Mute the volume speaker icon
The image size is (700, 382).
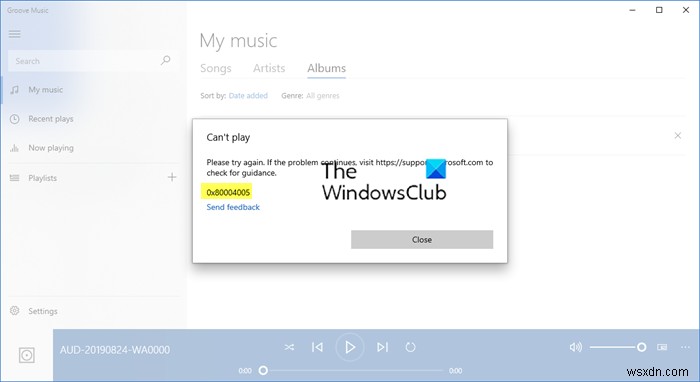pyautogui.click(x=575, y=347)
